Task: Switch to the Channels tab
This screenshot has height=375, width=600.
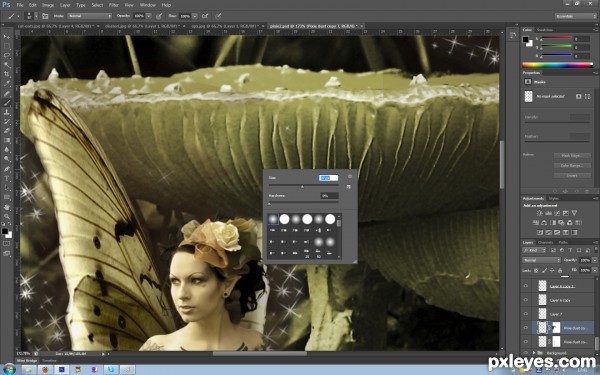Action: click(x=545, y=242)
